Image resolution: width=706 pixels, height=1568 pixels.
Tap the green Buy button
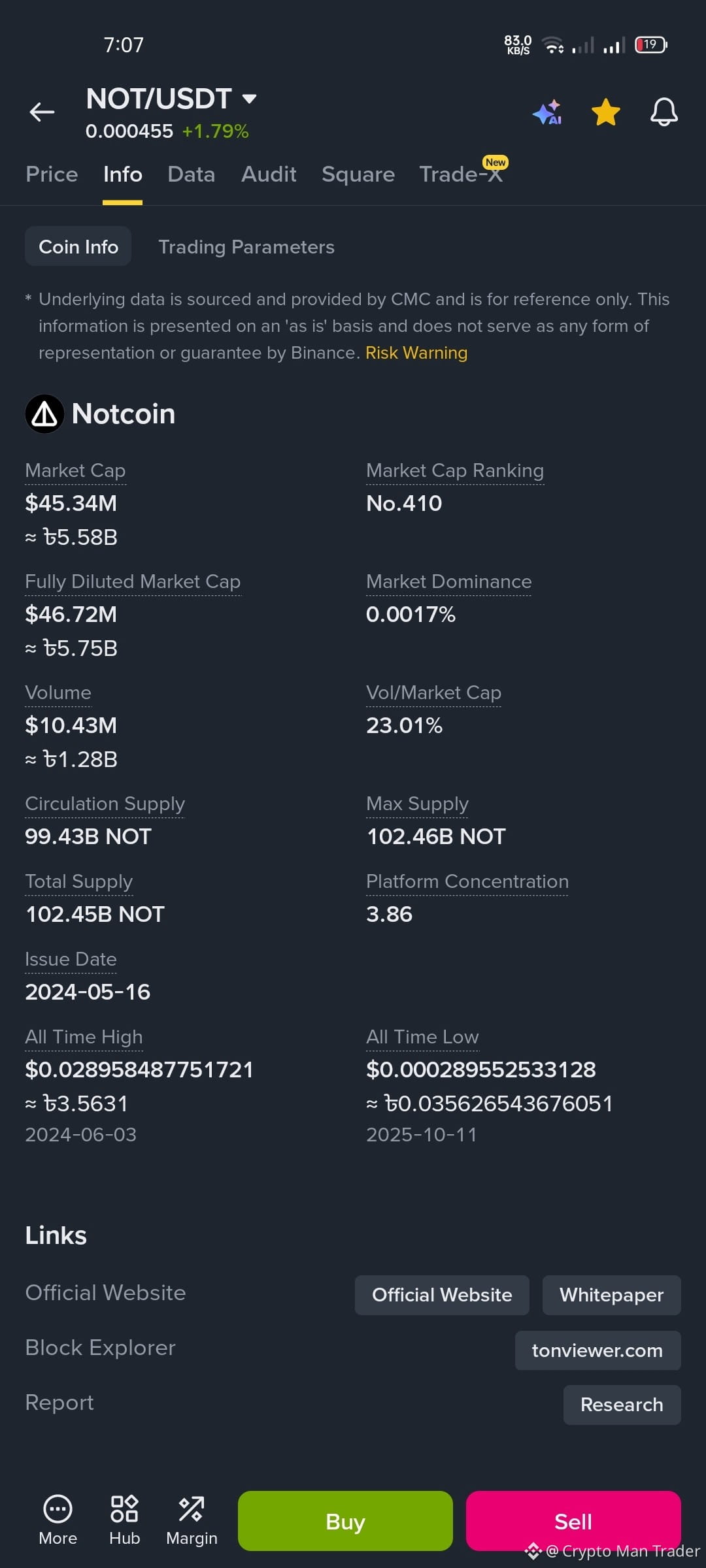pos(345,1521)
